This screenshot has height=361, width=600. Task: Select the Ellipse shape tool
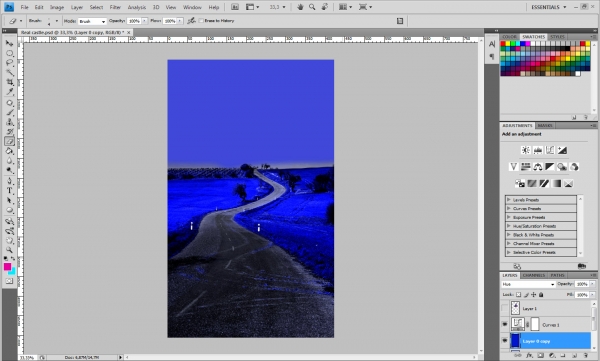9,210
